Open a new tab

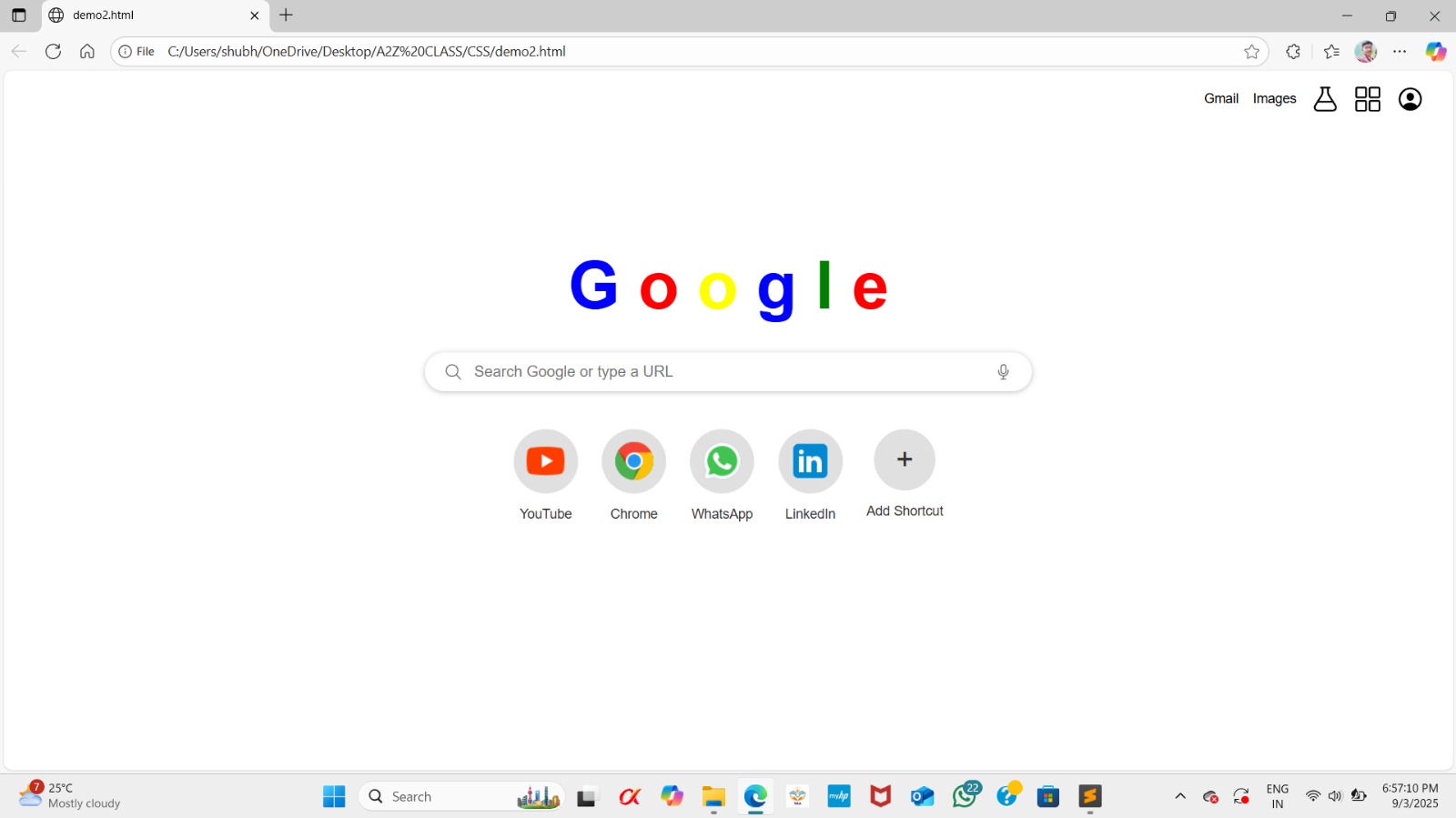286,15
